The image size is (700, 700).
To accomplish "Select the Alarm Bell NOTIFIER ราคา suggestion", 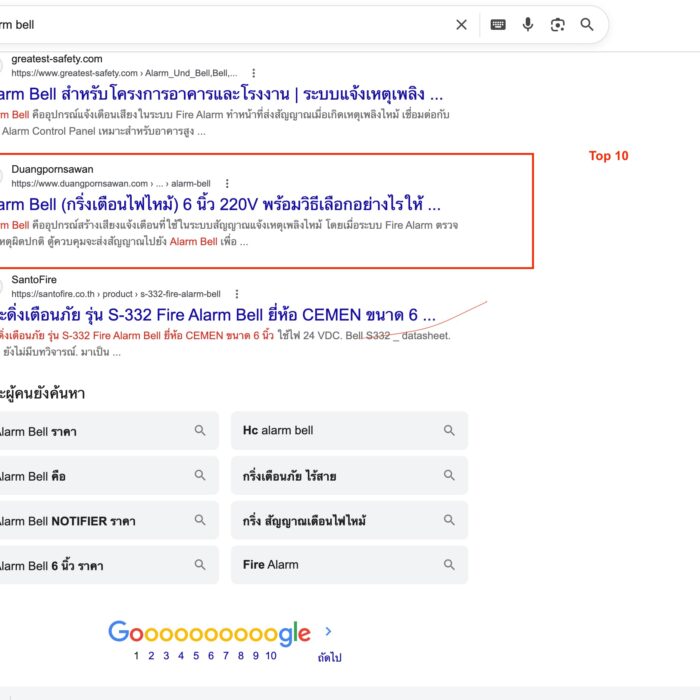I will (109, 521).
